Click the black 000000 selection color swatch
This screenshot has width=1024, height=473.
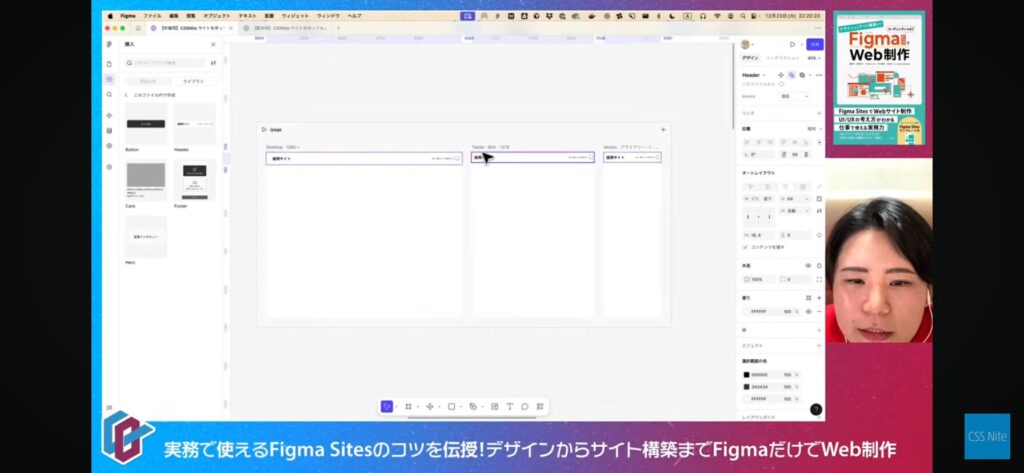point(746,375)
